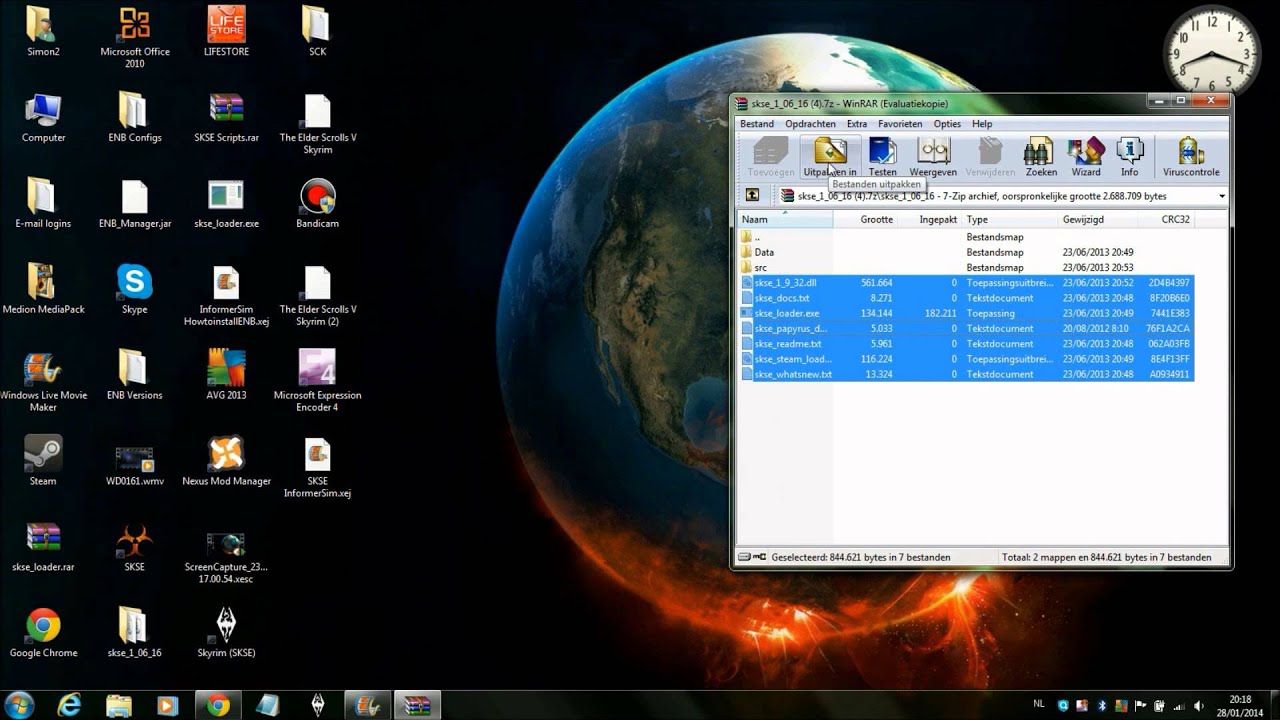
Task: Click the Zoeken binoculars icon
Action: point(1040,157)
